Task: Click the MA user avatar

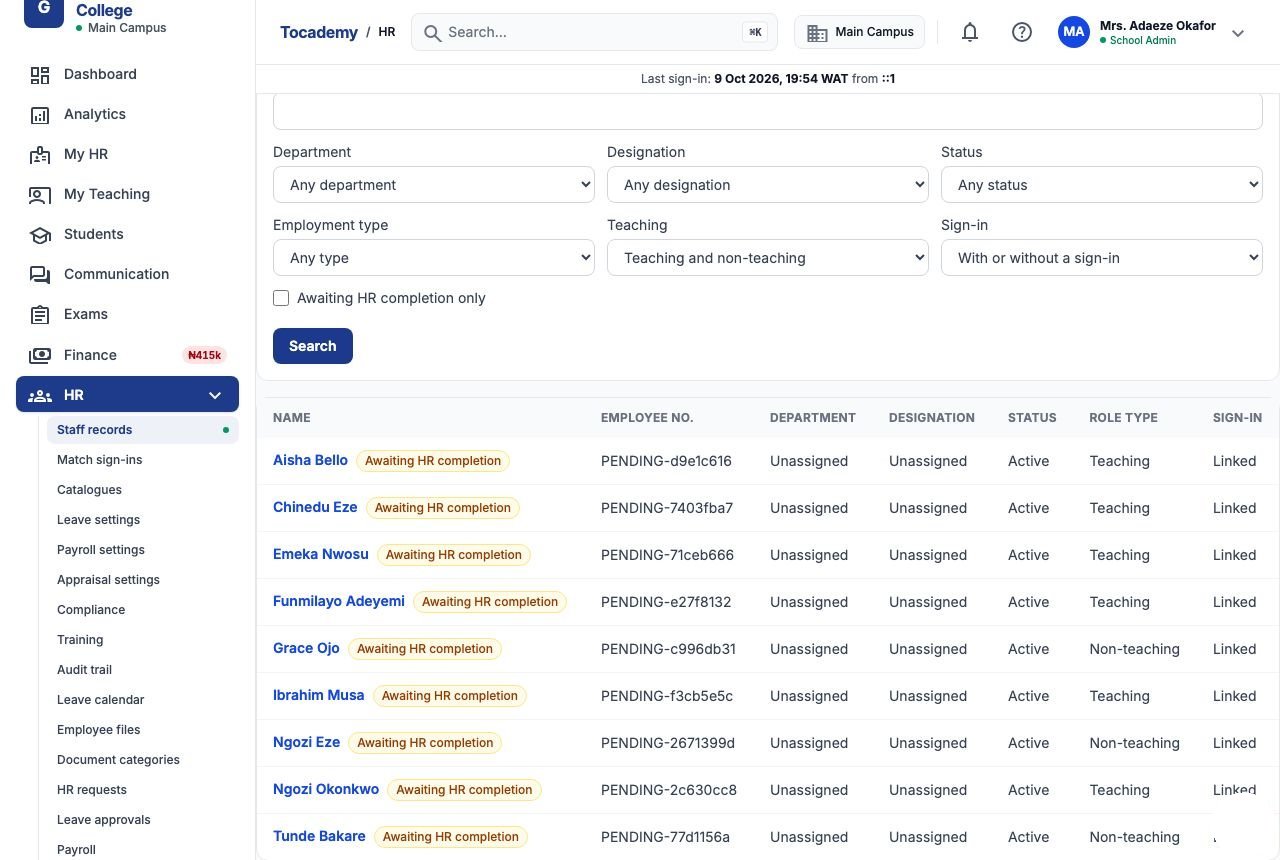Action: click(x=1074, y=32)
